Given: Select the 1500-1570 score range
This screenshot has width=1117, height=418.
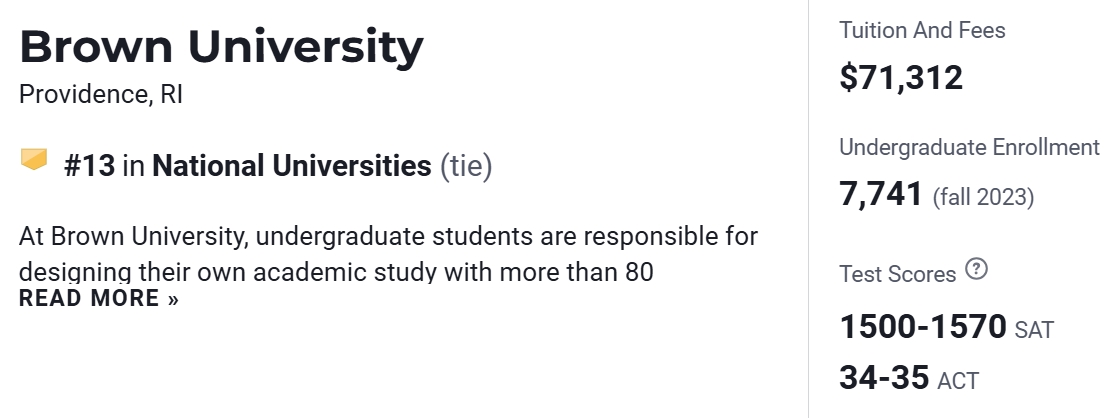Looking at the screenshot, I should point(922,327).
